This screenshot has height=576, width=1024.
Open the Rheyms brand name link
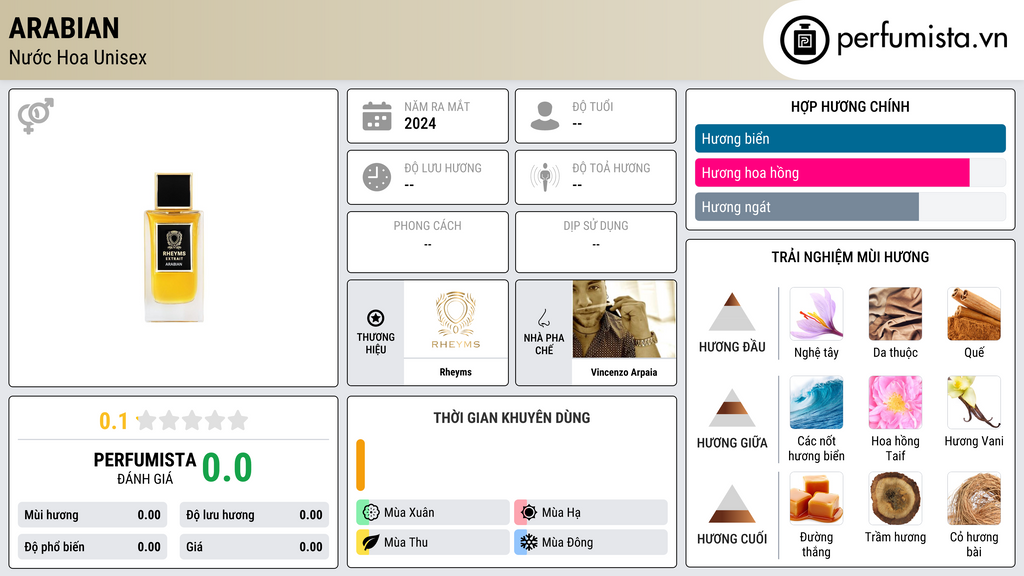point(455,372)
